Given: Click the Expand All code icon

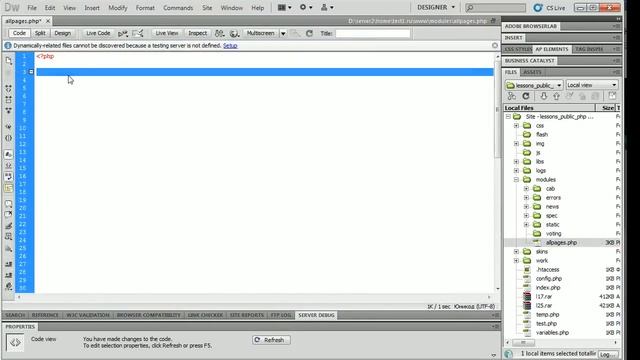Looking at the screenshot, I should [9, 111].
